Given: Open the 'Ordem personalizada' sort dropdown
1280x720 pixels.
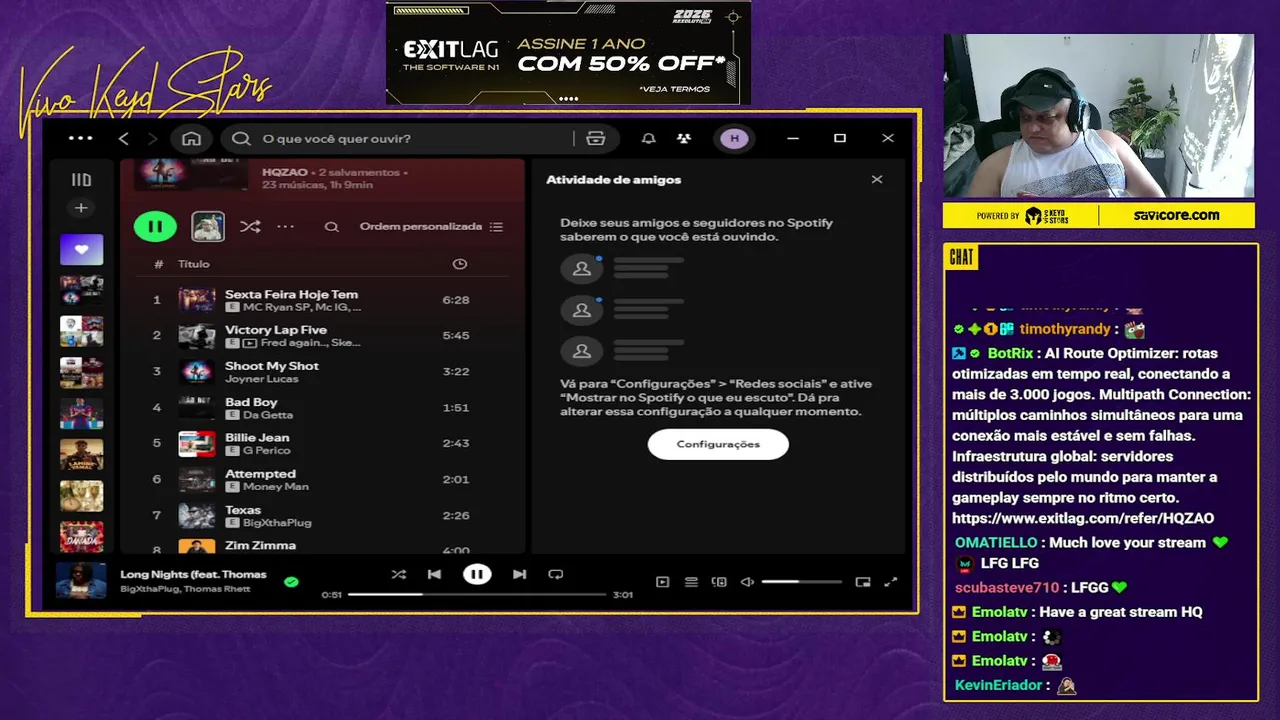Looking at the screenshot, I should click(x=431, y=227).
